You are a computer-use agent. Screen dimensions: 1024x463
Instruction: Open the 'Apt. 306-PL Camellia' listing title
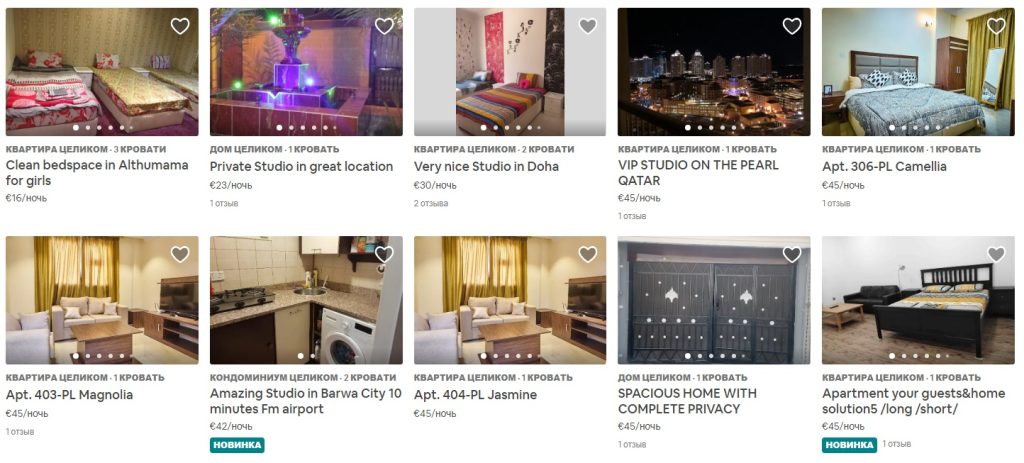pyautogui.click(x=884, y=167)
